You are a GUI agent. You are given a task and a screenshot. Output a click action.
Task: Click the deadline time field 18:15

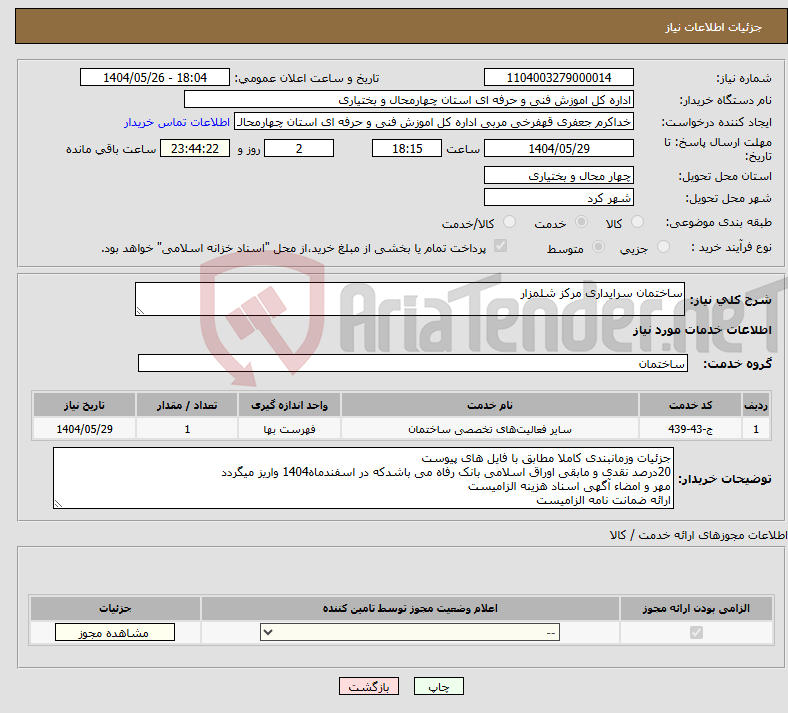click(x=407, y=148)
